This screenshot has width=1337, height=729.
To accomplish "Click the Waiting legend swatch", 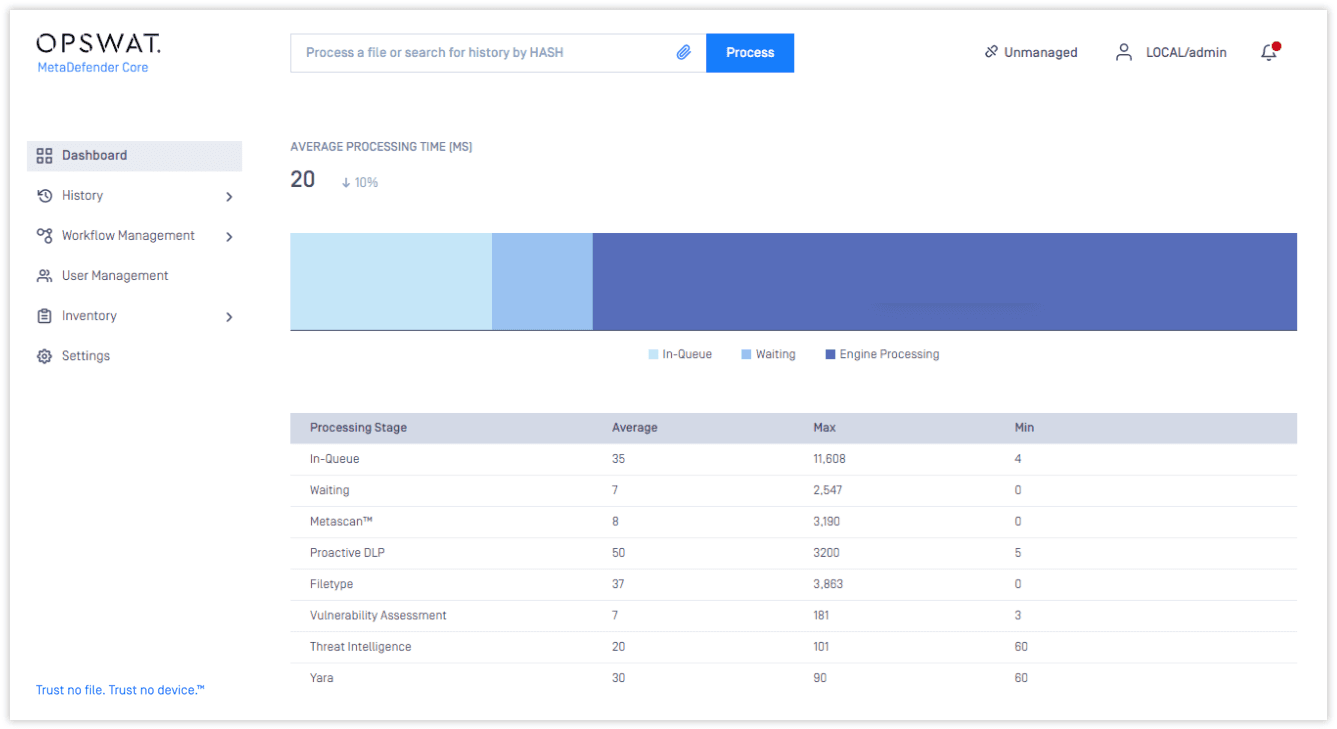I will (x=746, y=355).
